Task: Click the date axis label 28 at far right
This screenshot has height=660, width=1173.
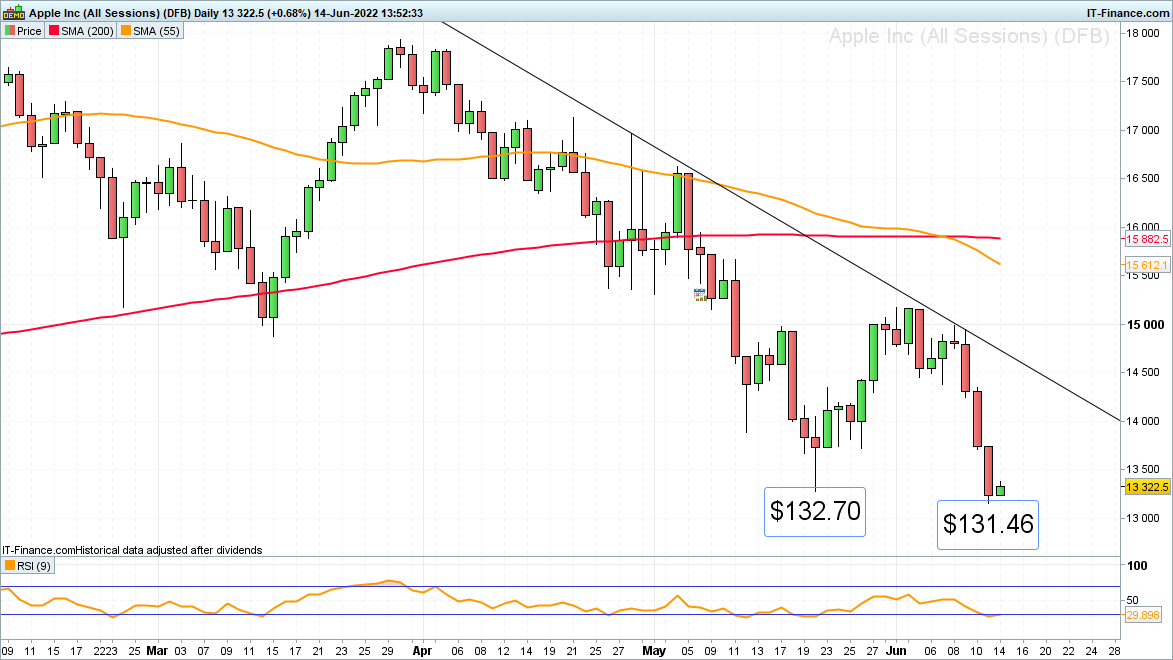Action: tap(1113, 651)
